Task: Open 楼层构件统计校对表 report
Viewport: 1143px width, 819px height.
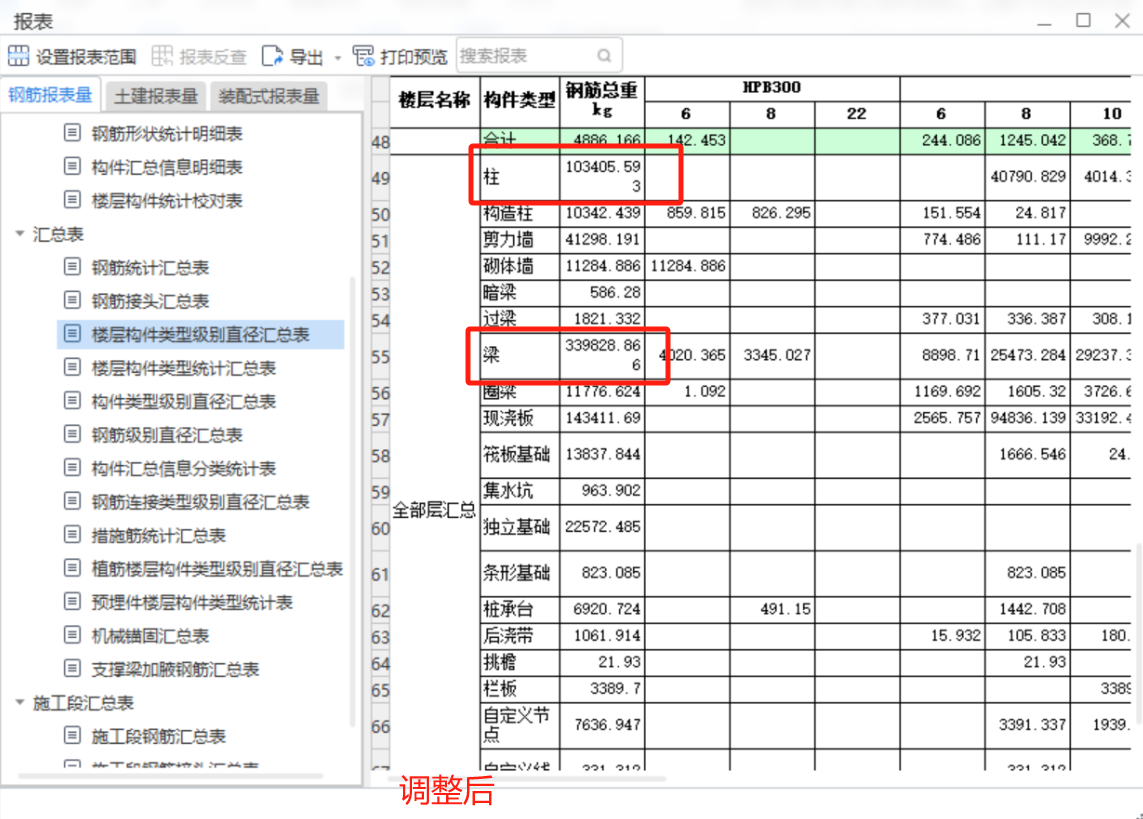Action: [x=167, y=200]
